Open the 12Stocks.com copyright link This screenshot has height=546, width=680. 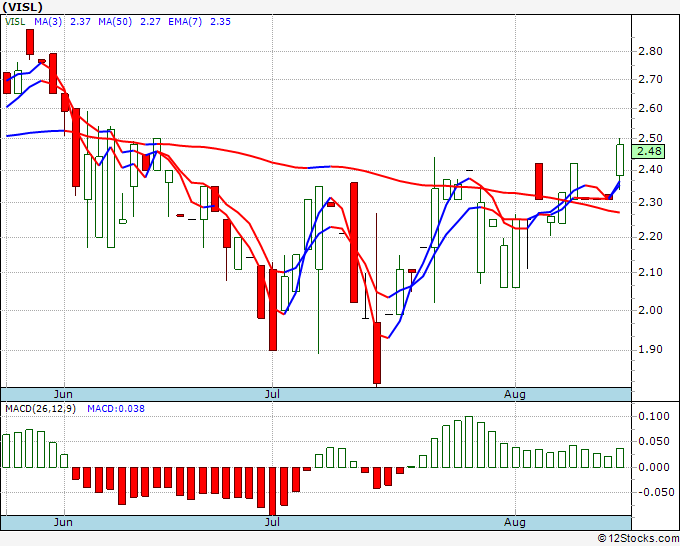click(x=638, y=538)
